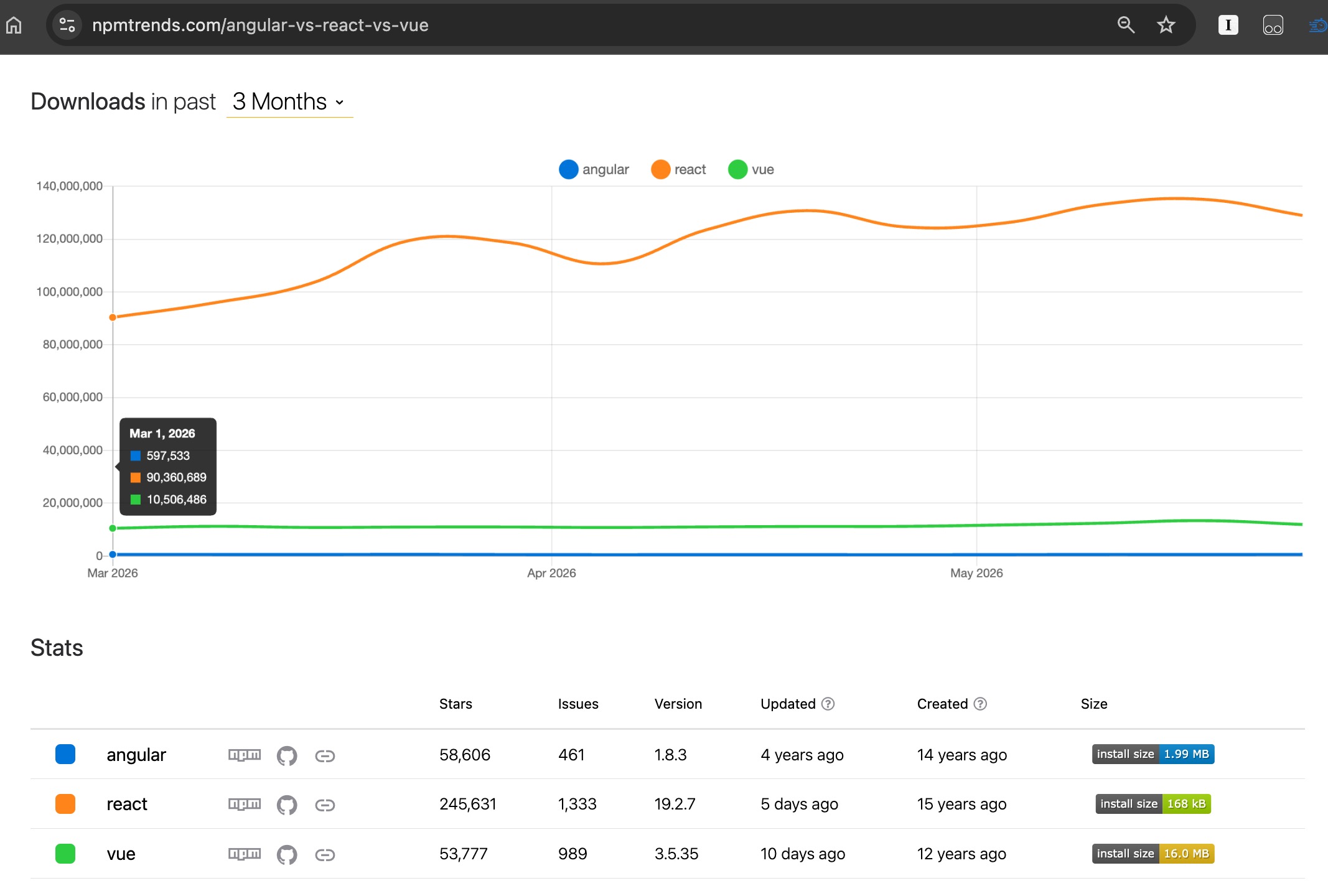This screenshot has height=896, width=1328.
Task: Click the react data point at Mar 2026
Action: point(113,317)
